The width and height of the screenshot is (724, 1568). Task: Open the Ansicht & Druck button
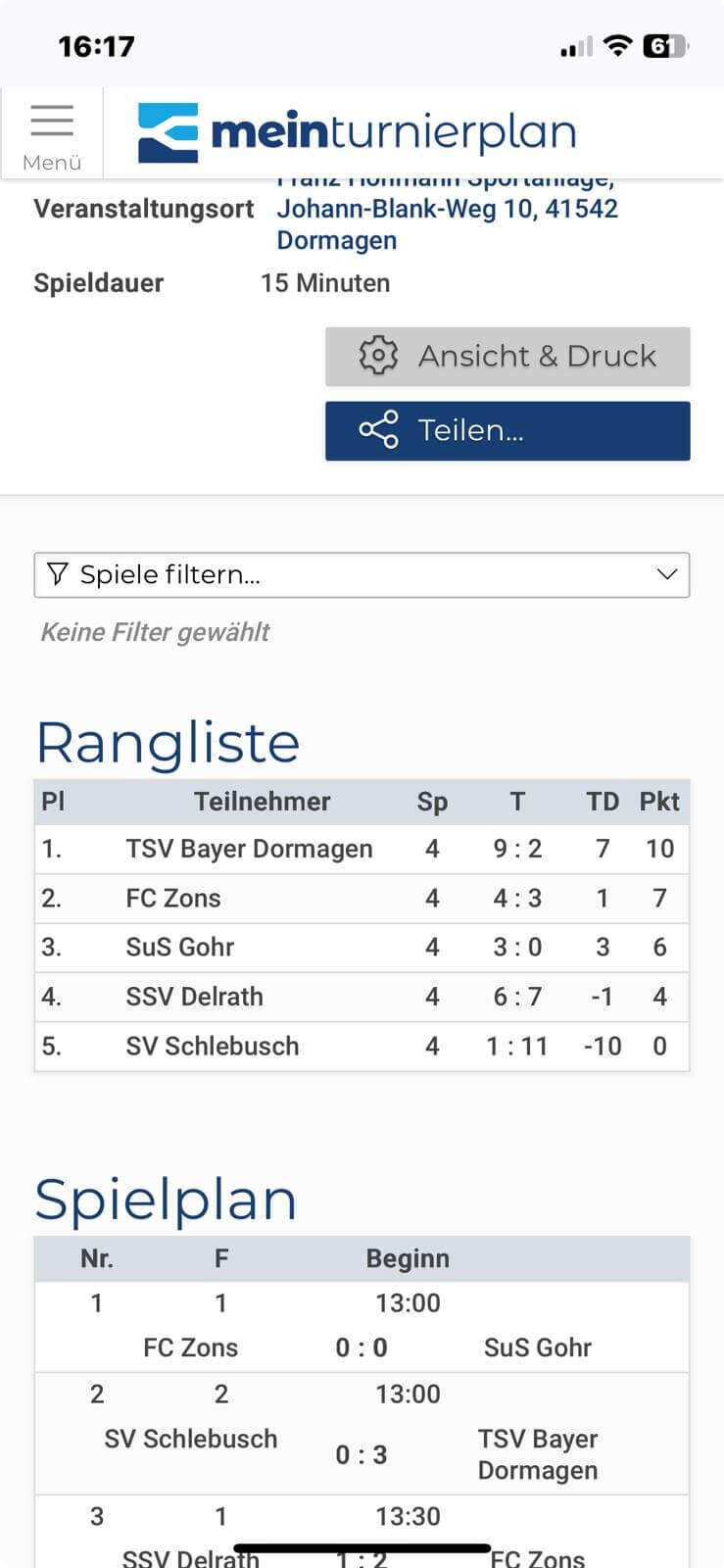pos(507,356)
